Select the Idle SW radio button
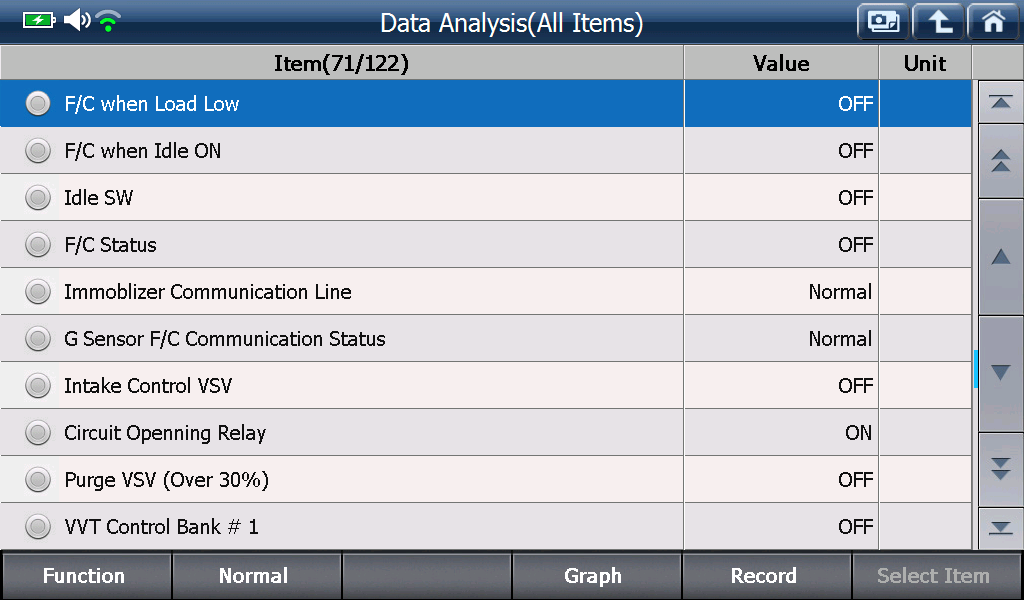Viewport: 1024px width, 600px height. (38, 198)
